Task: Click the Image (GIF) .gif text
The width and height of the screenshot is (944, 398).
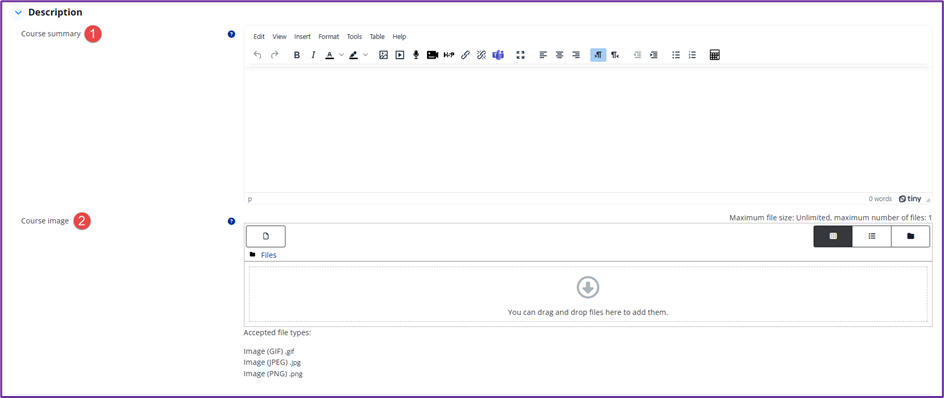Action: pos(269,352)
